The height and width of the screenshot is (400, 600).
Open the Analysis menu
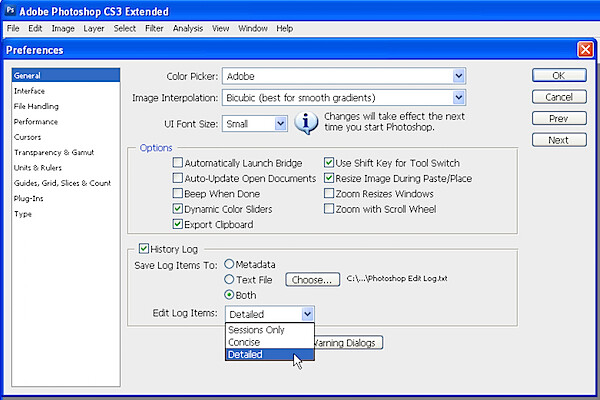pos(188,28)
